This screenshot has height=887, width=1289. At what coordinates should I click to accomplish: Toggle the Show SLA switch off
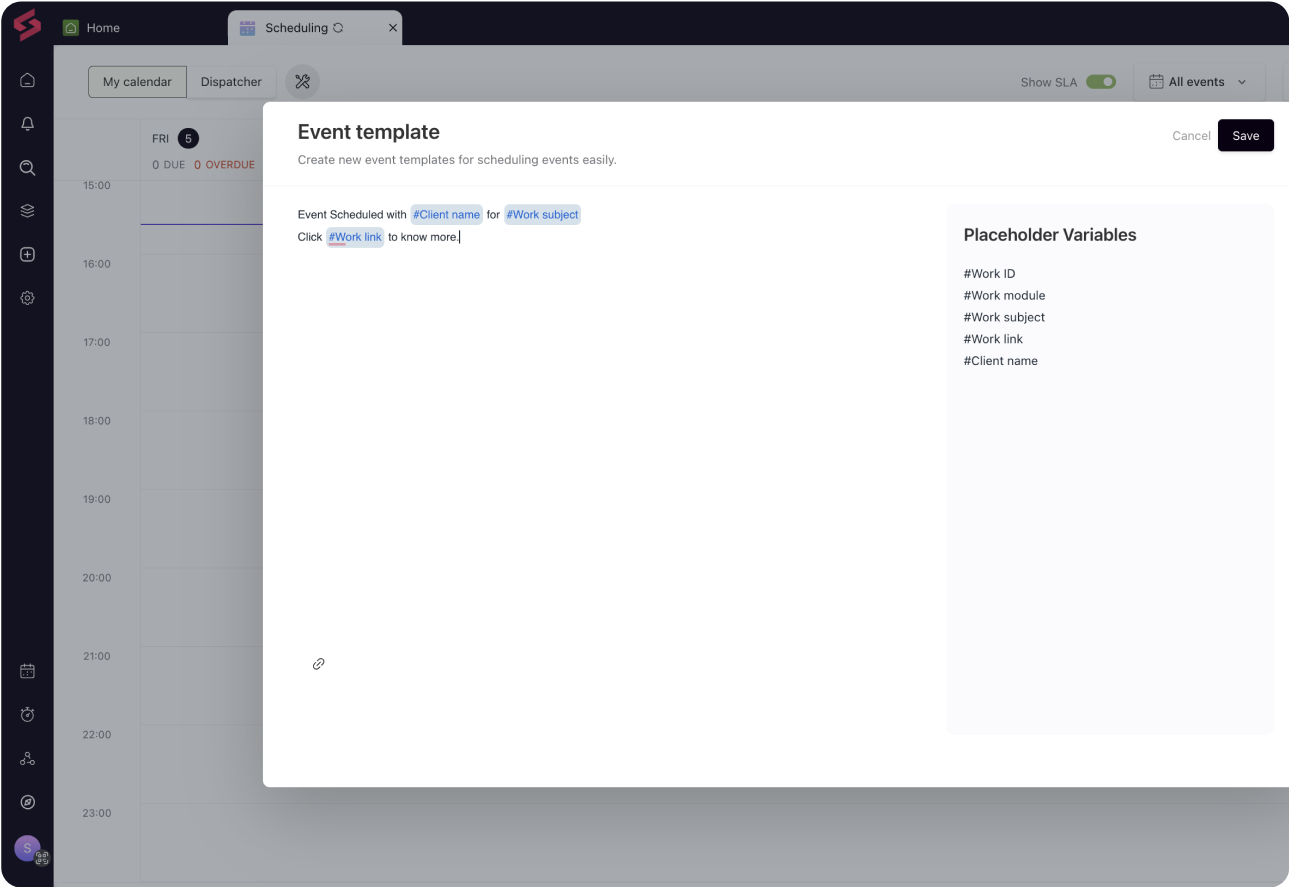click(1101, 82)
